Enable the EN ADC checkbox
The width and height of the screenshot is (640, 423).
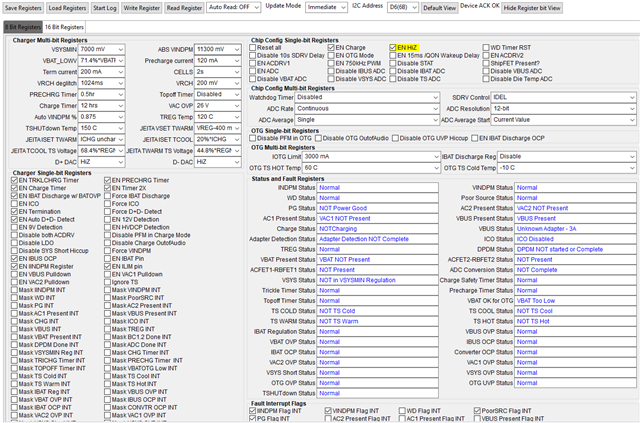[x=253, y=71]
